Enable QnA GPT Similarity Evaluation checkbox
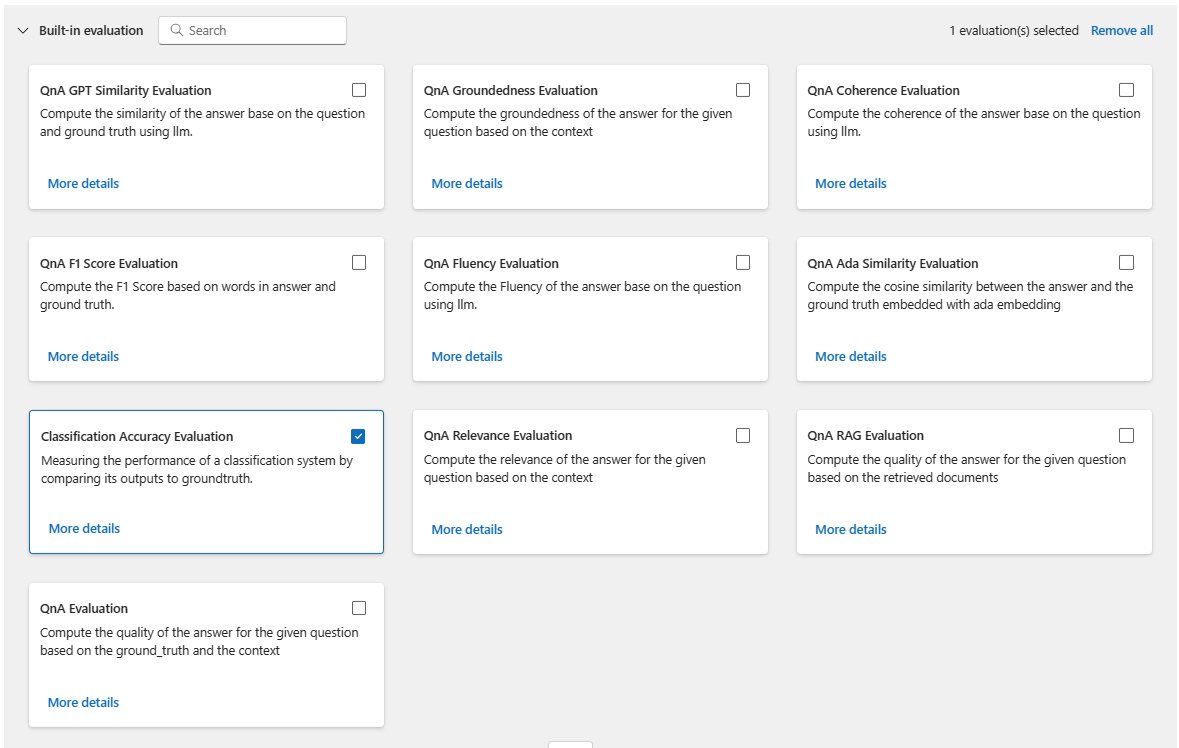Image resolution: width=1179 pixels, height=748 pixels. coord(359,90)
